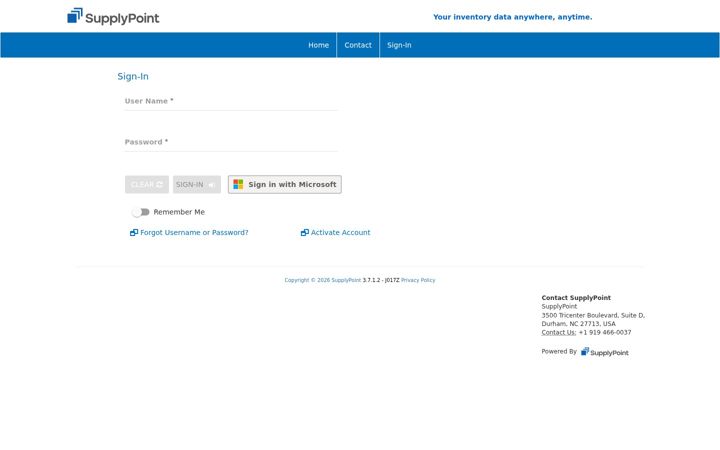
Task: Open the Activate Account link
Action: pyautogui.click(x=340, y=233)
